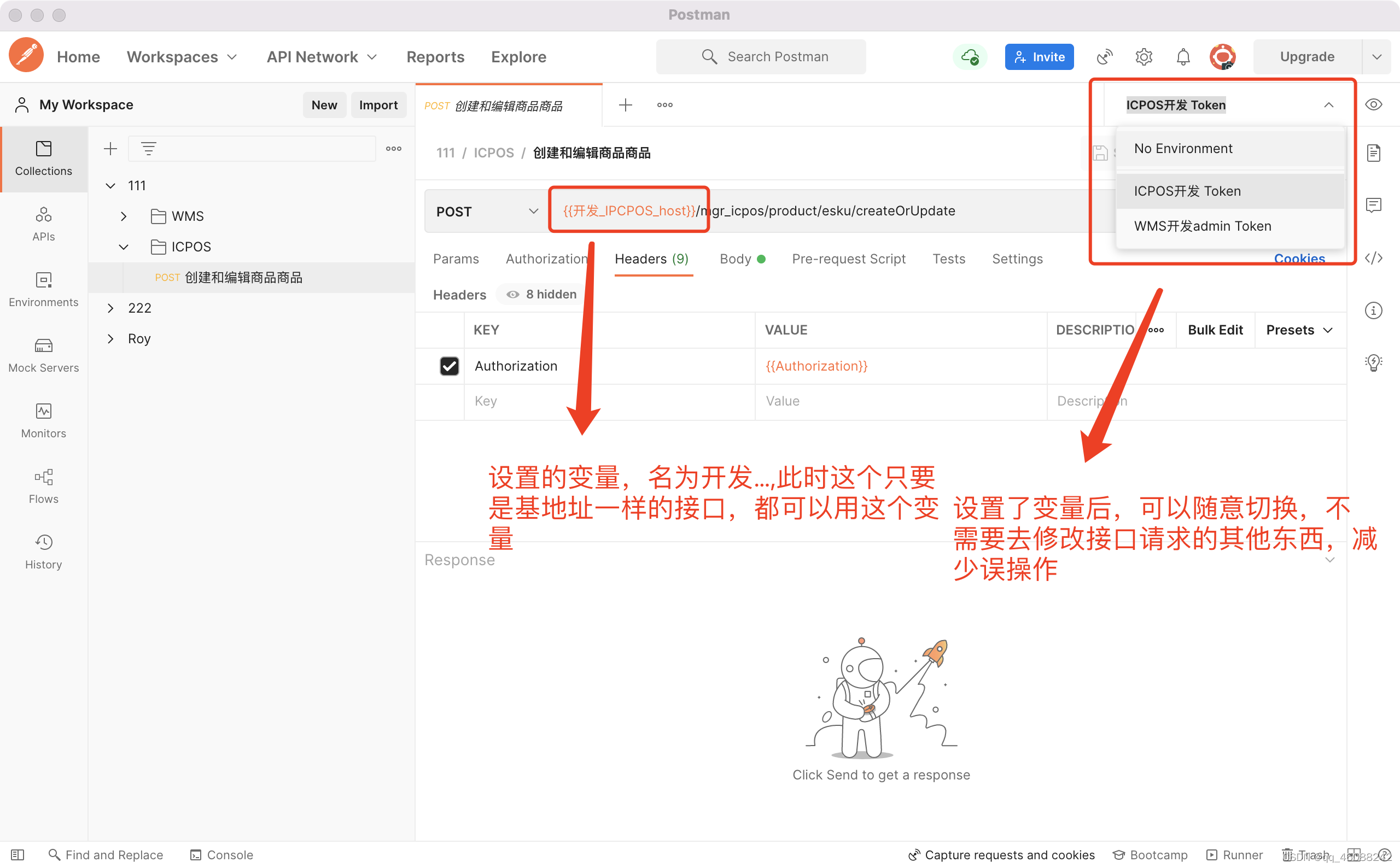Viewport: 1400px width, 868px height.
Task: Open the Environments sidebar panel
Action: pyautogui.click(x=44, y=289)
